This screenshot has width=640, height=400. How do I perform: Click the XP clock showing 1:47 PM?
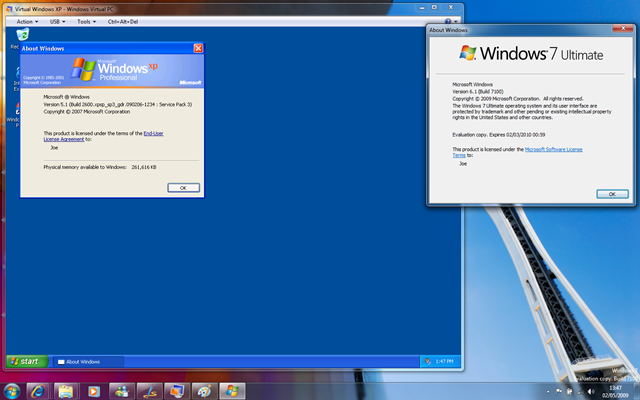(x=444, y=361)
